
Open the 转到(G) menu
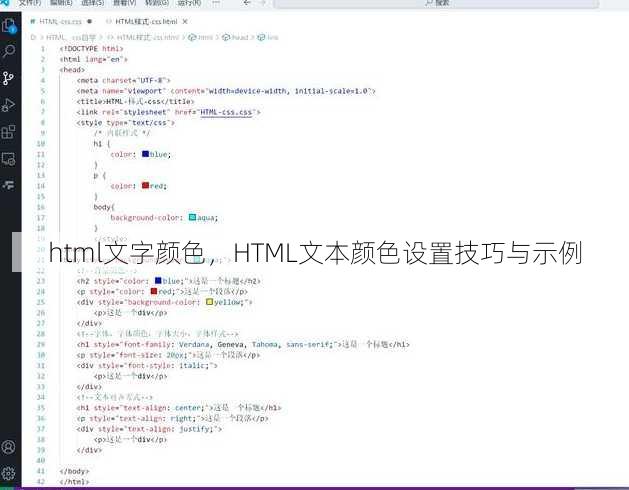click(x=157, y=3)
